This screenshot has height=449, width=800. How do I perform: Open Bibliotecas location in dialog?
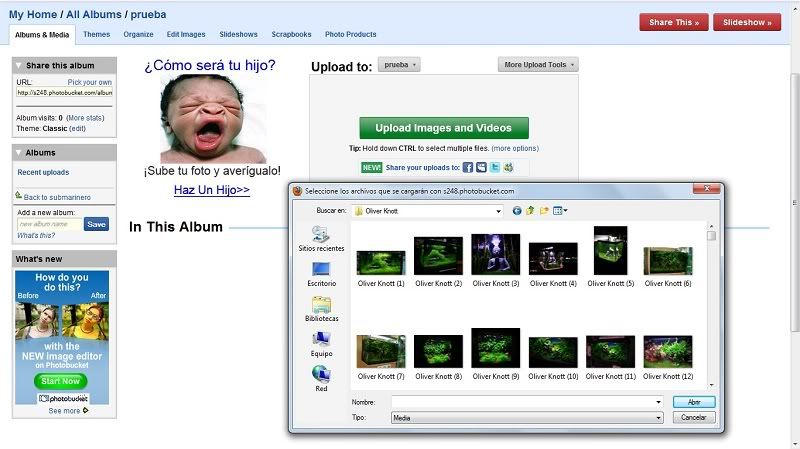321,309
